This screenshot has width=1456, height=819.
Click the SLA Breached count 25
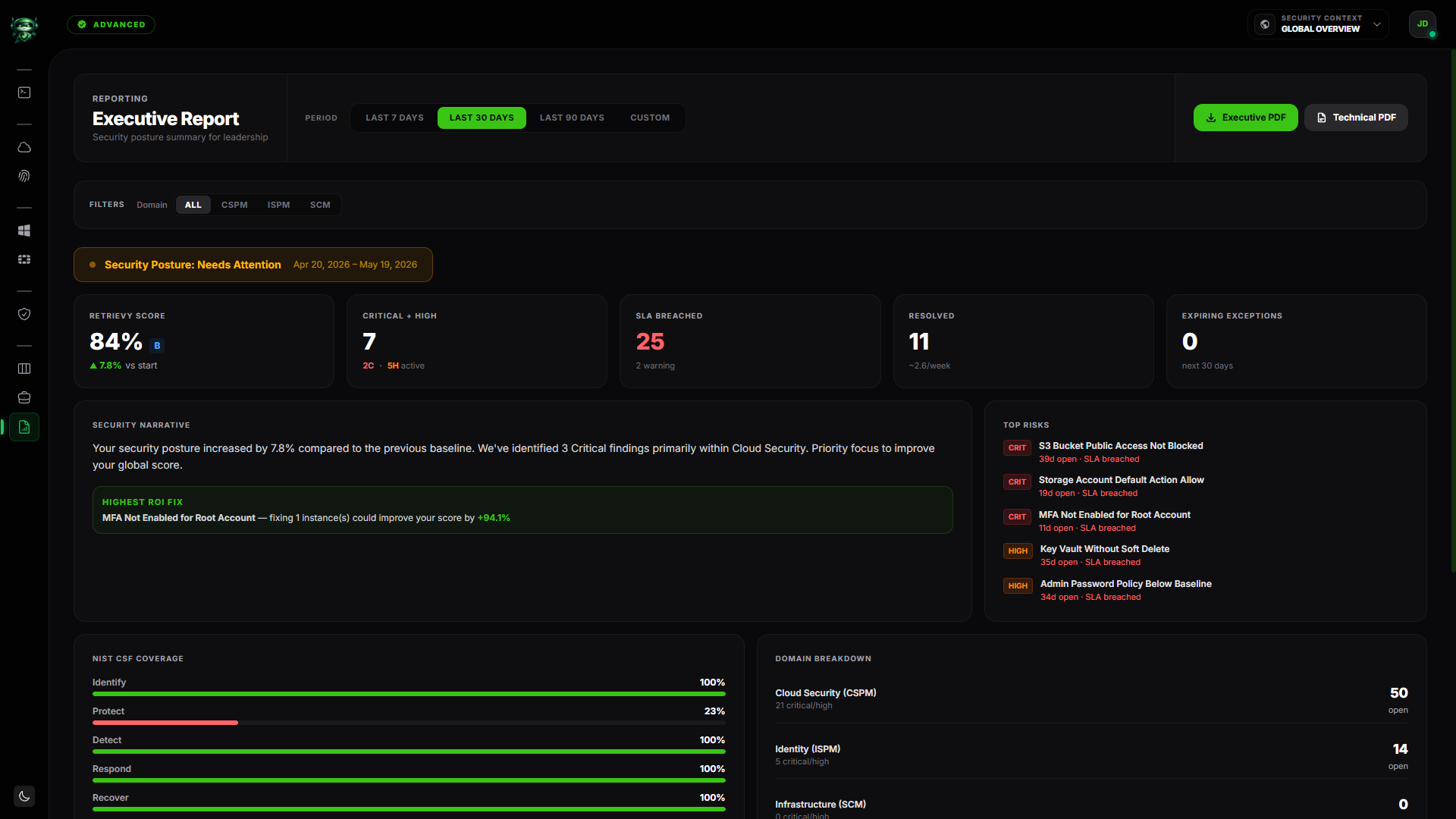pos(650,341)
